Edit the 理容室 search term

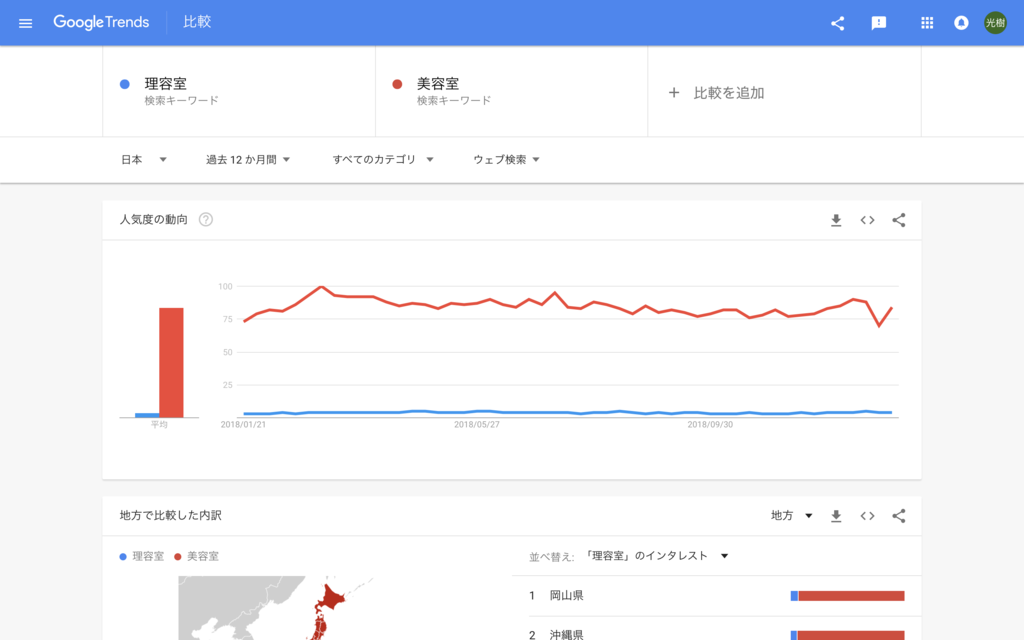point(239,91)
